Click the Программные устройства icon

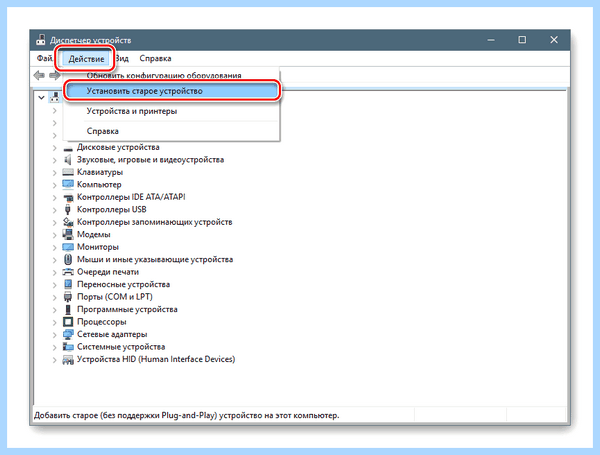[x=68, y=309]
